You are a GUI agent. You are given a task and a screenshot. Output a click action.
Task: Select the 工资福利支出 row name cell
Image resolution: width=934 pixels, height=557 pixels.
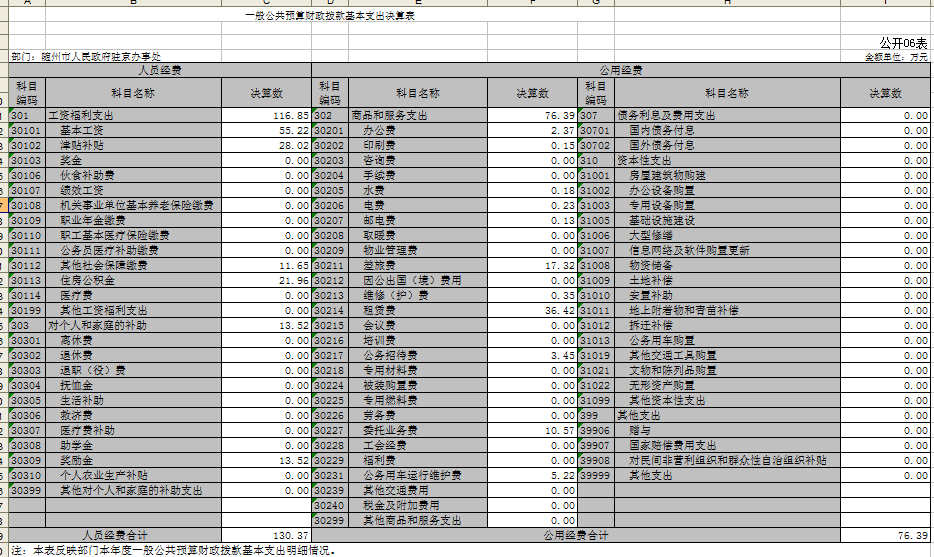[x=132, y=116]
